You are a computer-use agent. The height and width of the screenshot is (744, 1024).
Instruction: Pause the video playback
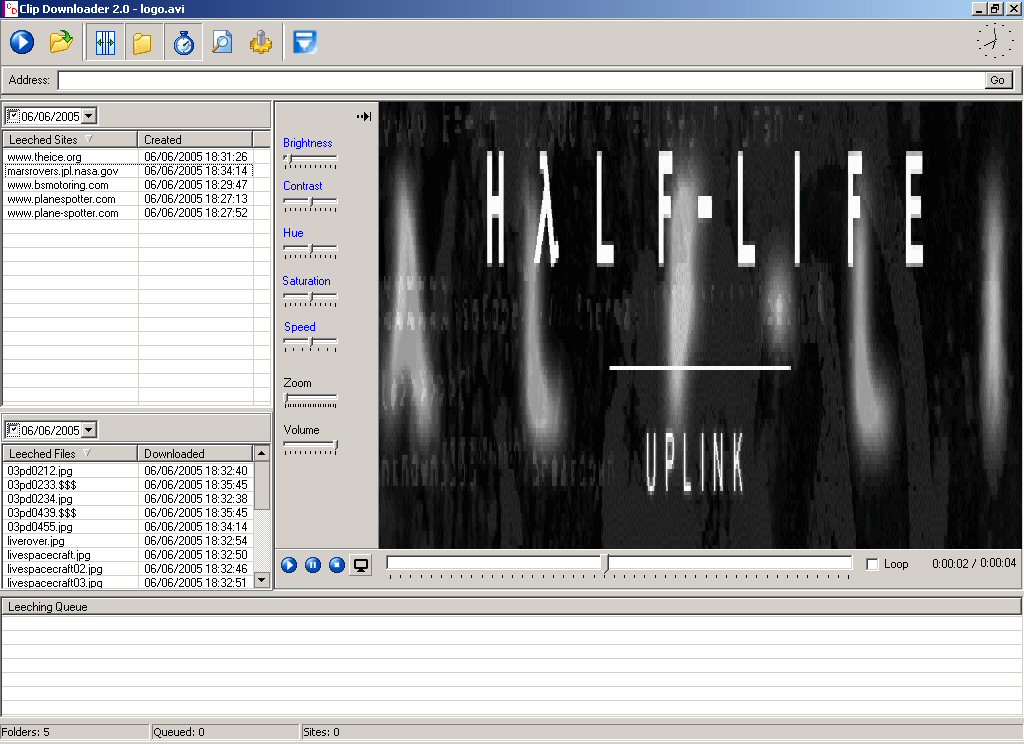tap(313, 565)
